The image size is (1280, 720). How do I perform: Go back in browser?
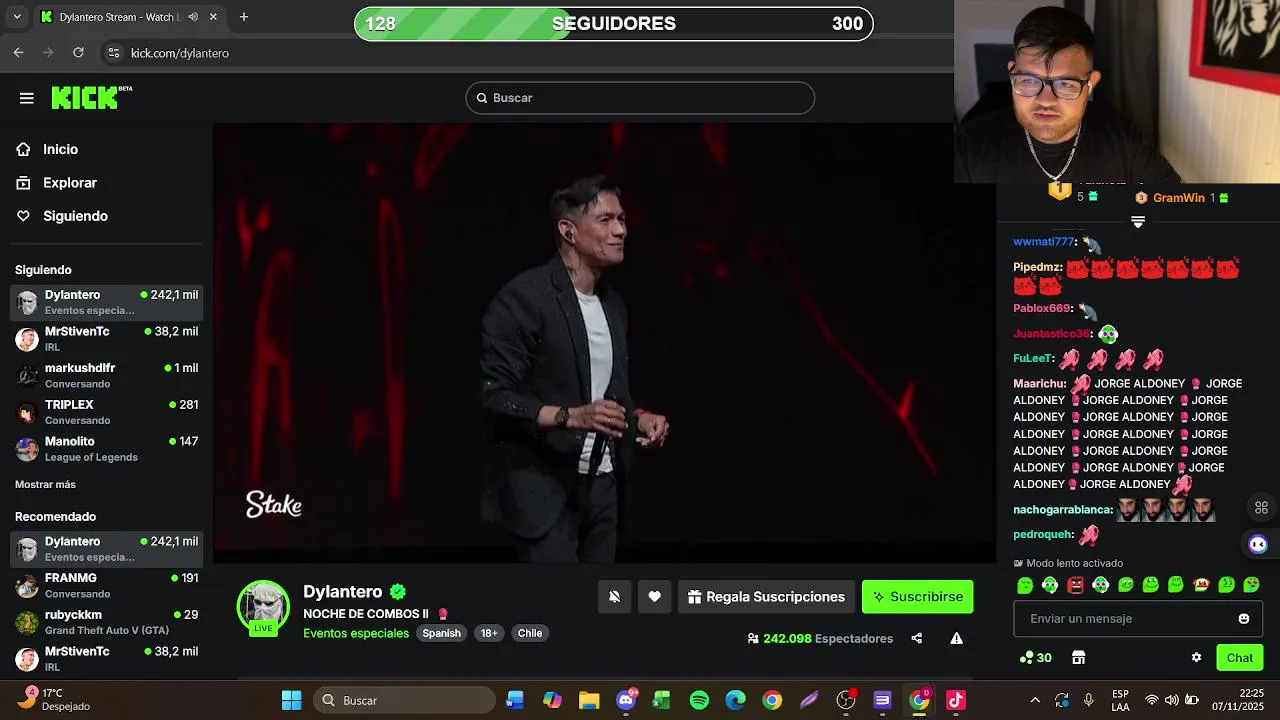pos(18,53)
